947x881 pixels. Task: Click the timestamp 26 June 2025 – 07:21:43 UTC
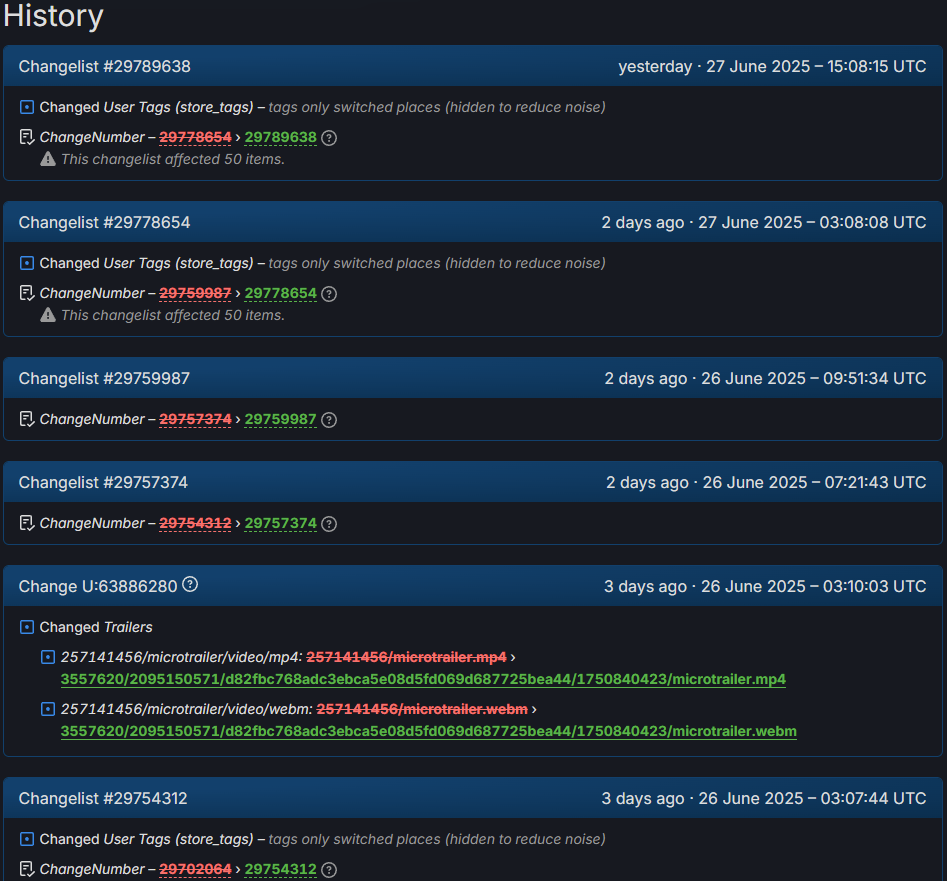[814, 482]
